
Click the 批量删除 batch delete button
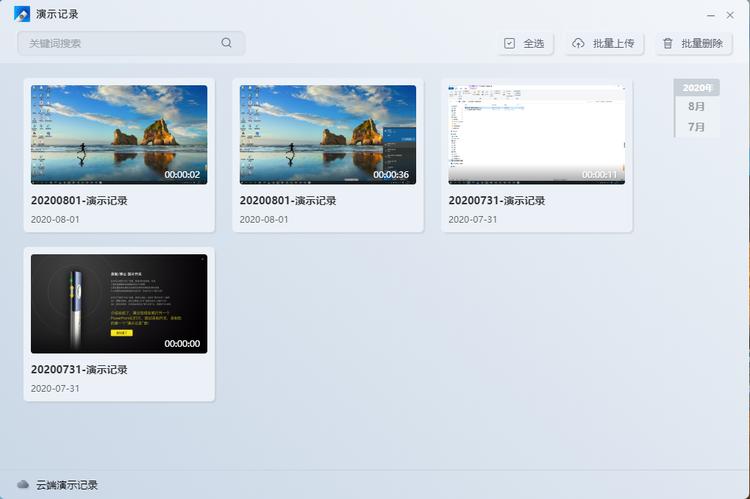point(694,44)
